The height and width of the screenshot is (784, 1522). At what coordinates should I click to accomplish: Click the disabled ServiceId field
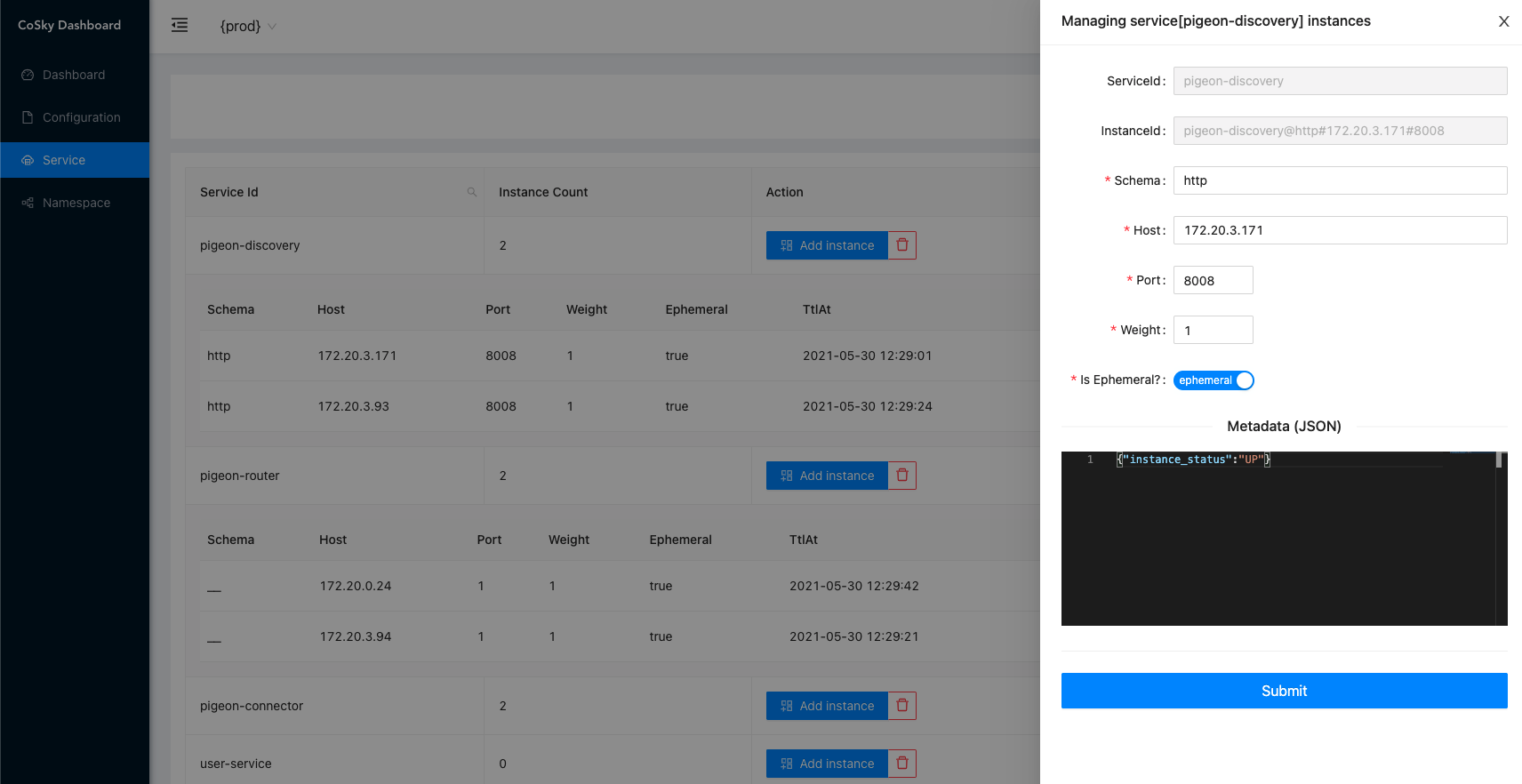tap(1340, 81)
